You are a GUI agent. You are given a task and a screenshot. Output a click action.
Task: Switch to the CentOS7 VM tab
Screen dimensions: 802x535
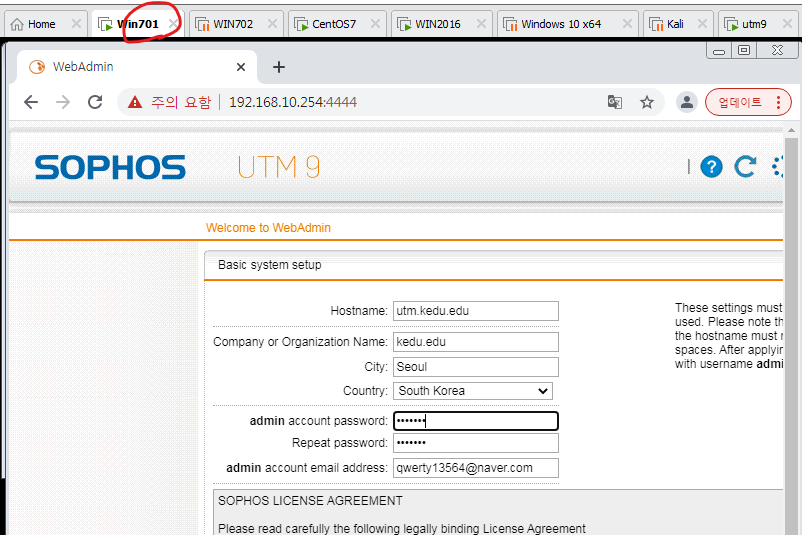[333, 24]
